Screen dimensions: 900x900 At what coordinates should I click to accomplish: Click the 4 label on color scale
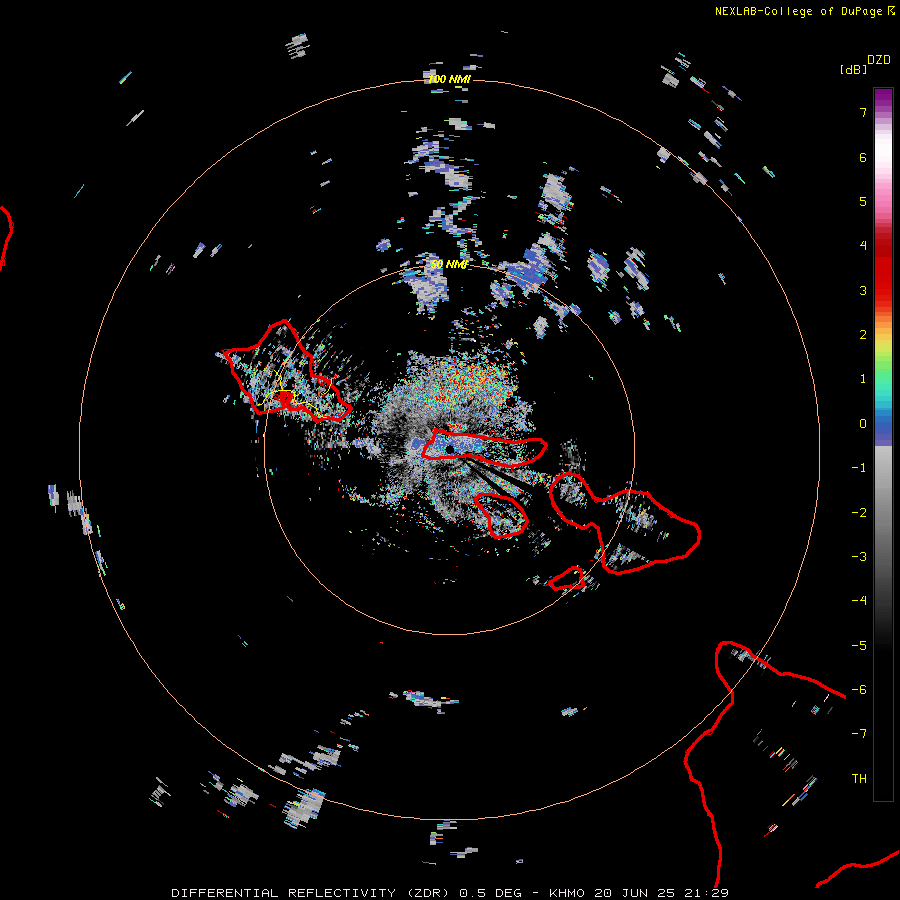click(863, 246)
